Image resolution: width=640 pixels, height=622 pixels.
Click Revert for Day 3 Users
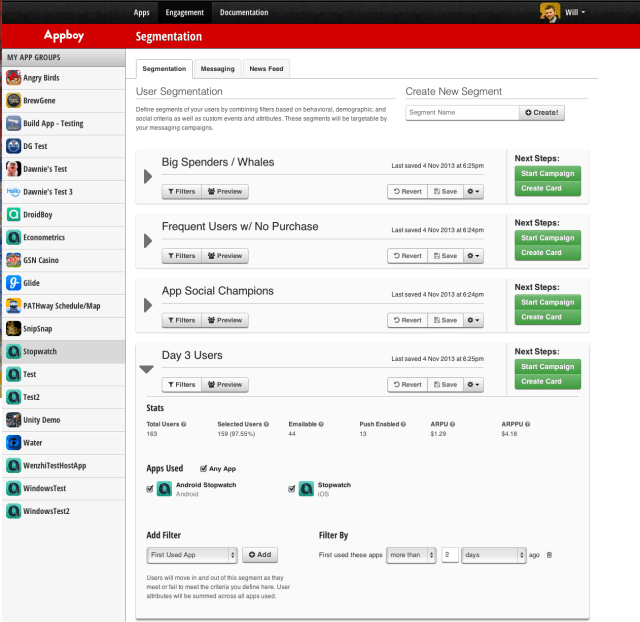(407, 384)
